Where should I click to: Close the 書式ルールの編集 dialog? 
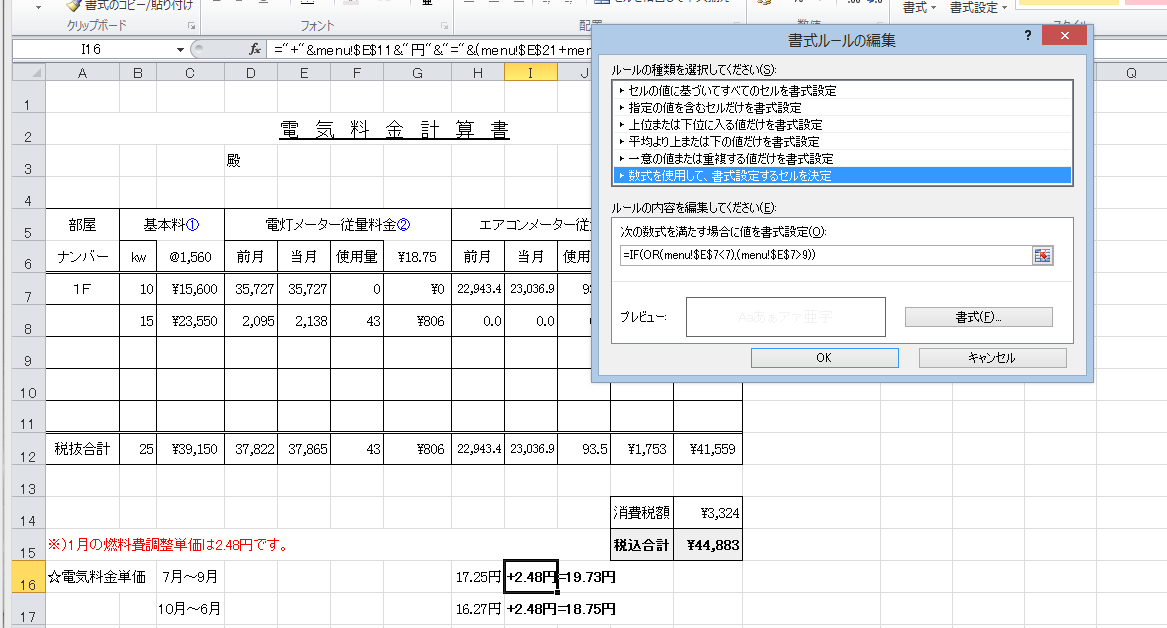(x=1064, y=36)
